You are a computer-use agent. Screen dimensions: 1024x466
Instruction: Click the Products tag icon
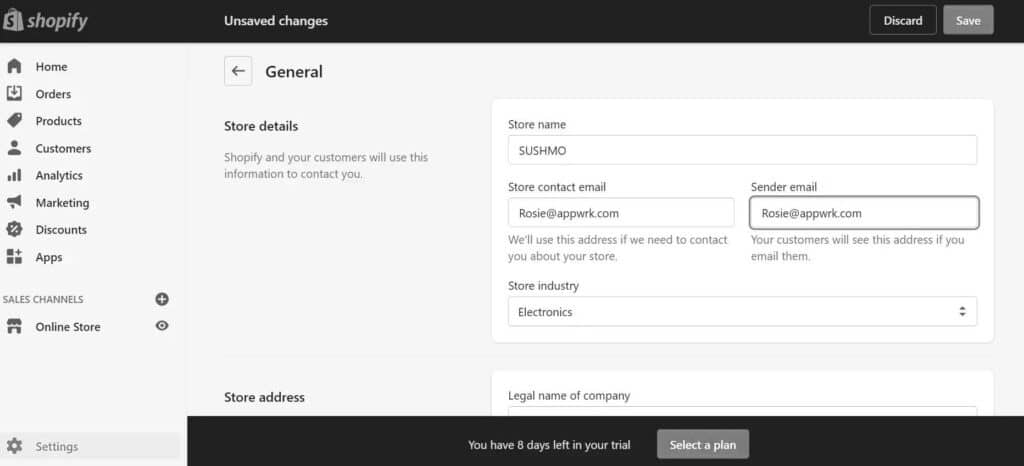(14, 121)
